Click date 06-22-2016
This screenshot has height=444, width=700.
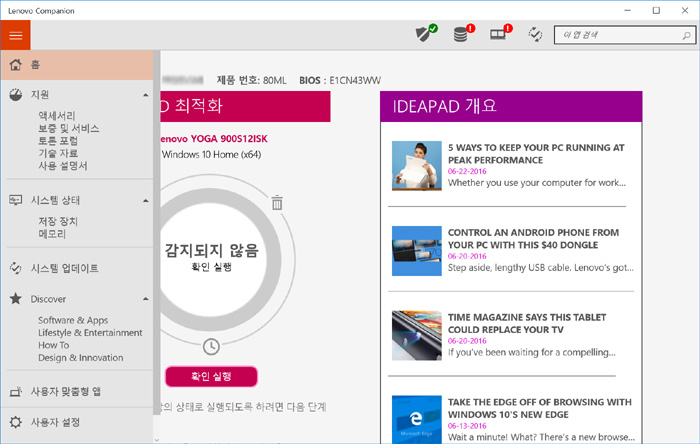(x=467, y=171)
